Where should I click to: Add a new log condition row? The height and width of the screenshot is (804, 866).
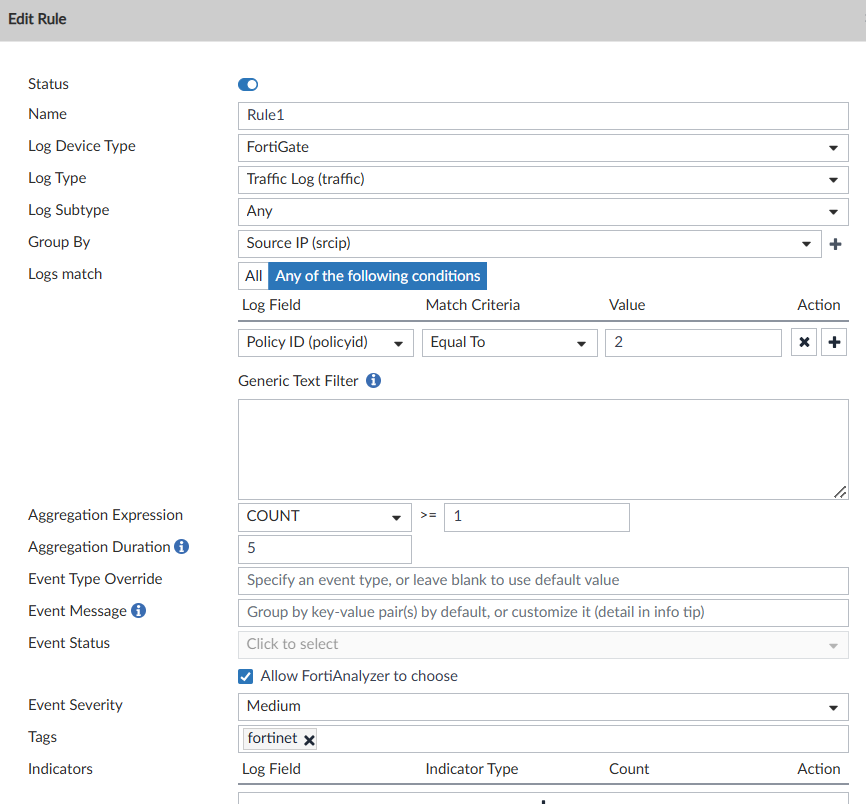[x=835, y=343]
